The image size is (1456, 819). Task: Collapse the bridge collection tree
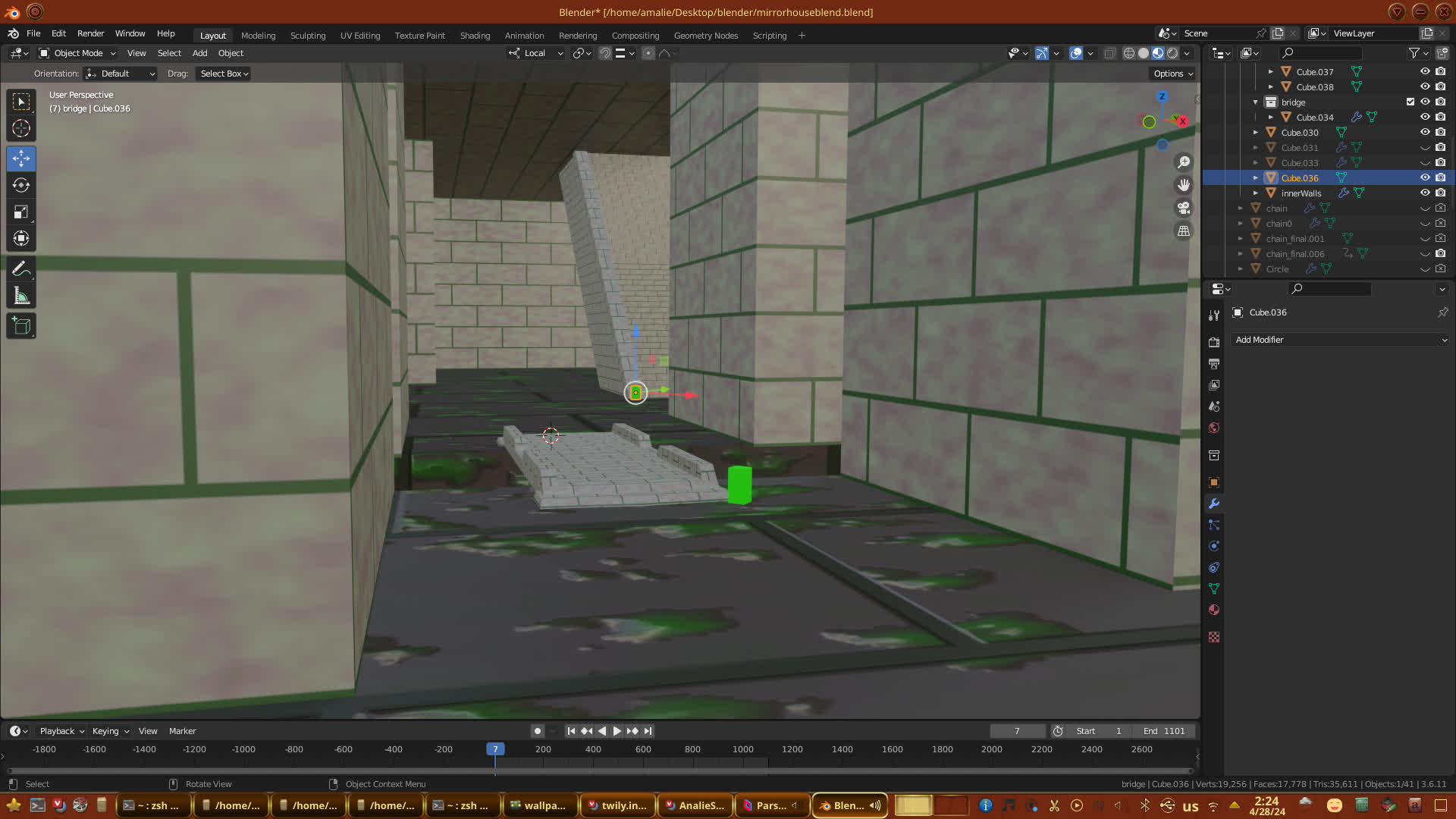point(1256,102)
